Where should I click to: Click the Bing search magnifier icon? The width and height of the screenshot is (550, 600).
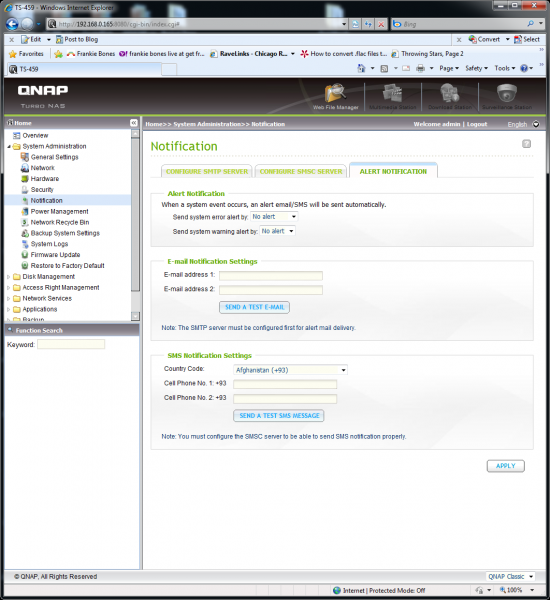530,24
